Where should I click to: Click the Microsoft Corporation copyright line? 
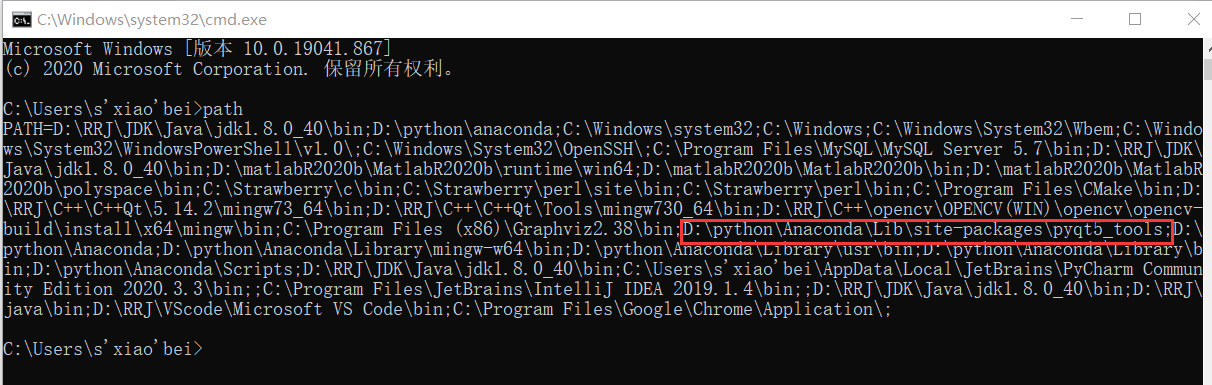[x=229, y=68]
